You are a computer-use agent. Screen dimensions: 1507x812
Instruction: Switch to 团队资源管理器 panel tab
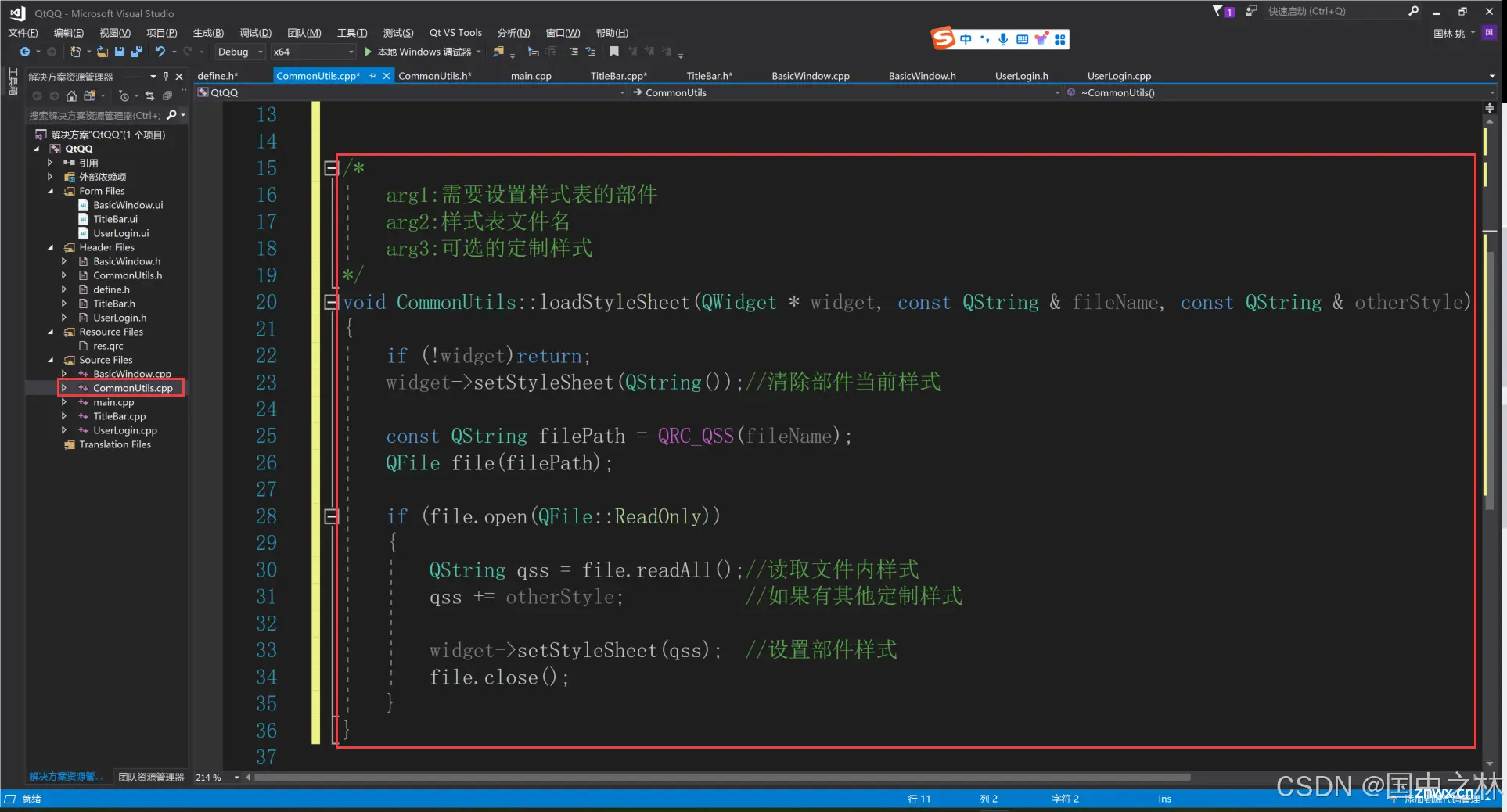coord(151,777)
